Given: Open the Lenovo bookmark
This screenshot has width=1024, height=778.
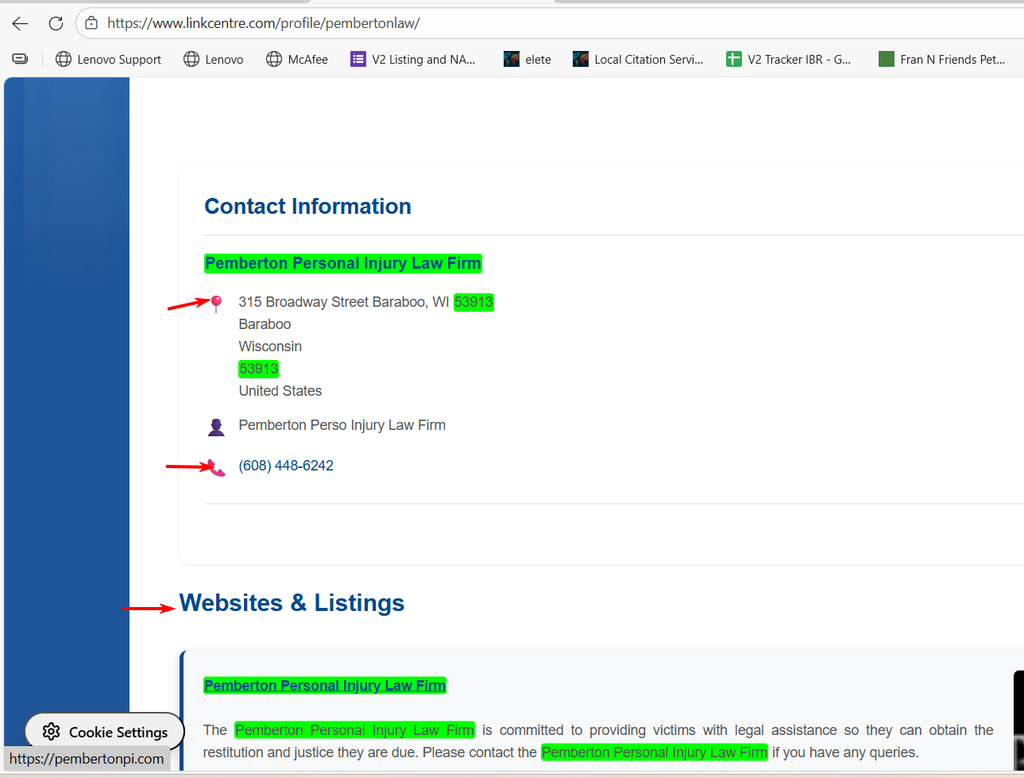Looking at the screenshot, I should [x=214, y=59].
